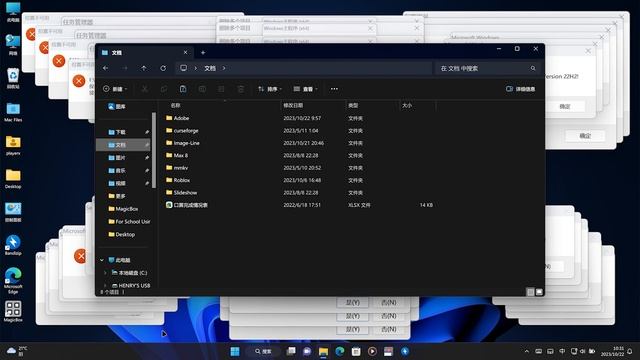Click the Mac Files desktop folder

[13, 112]
